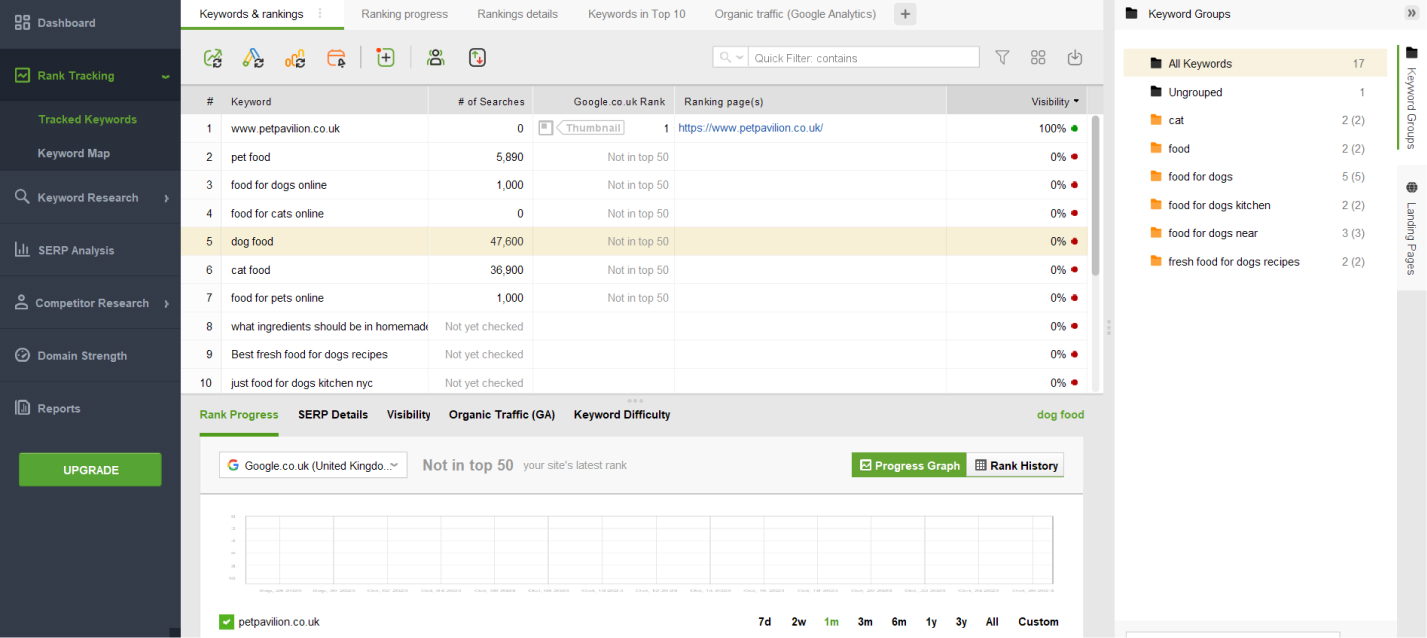Click the add new tab plus button
This screenshot has height=638, width=1427.
click(905, 14)
